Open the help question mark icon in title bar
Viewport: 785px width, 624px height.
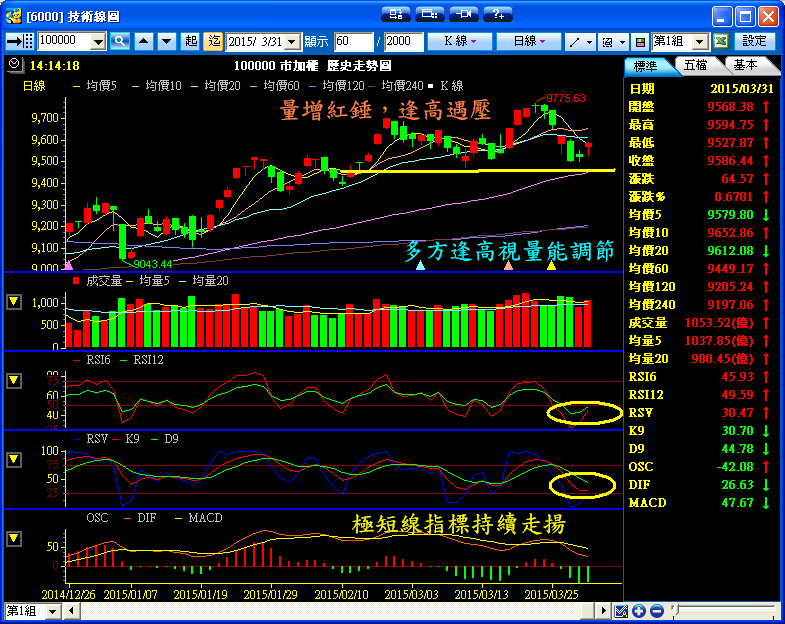pyautogui.click(x=497, y=14)
